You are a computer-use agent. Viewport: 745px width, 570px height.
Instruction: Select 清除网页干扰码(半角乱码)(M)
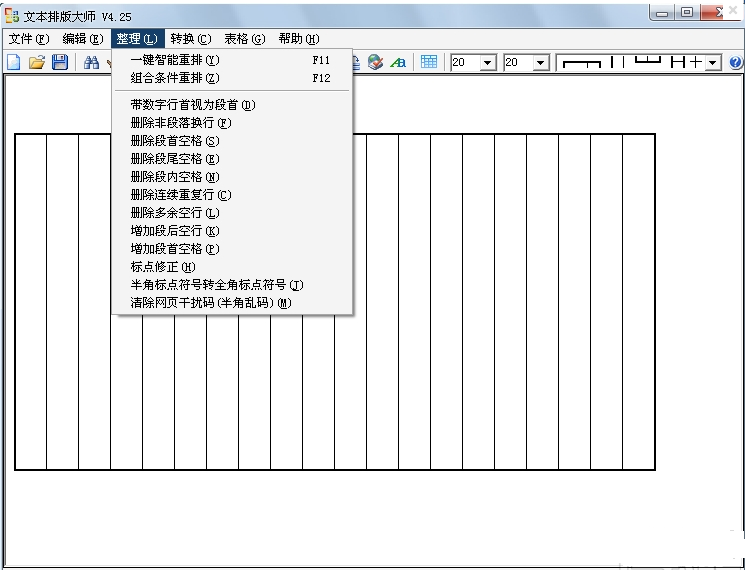[x=232, y=303]
